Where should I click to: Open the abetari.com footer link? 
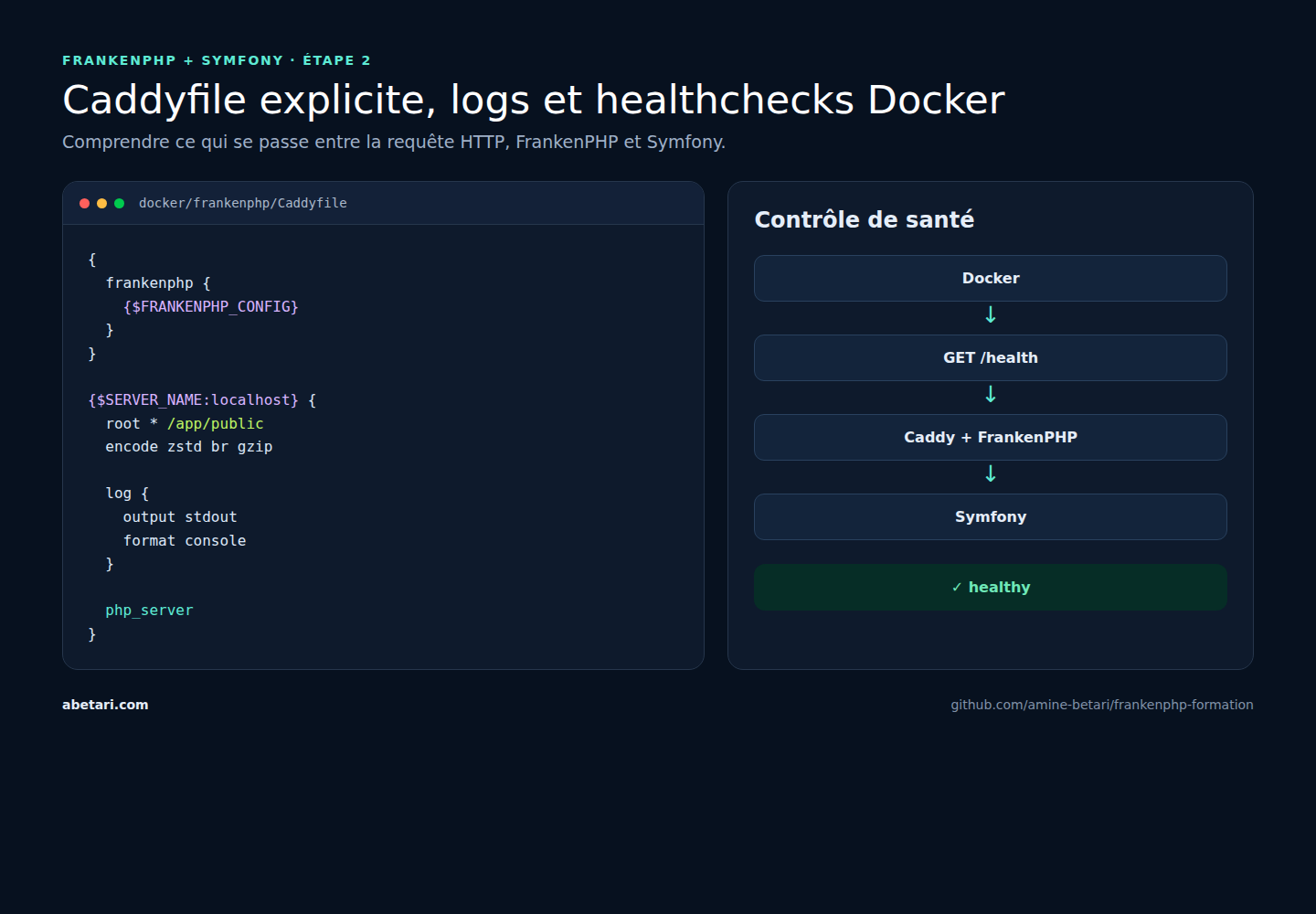[x=105, y=705]
